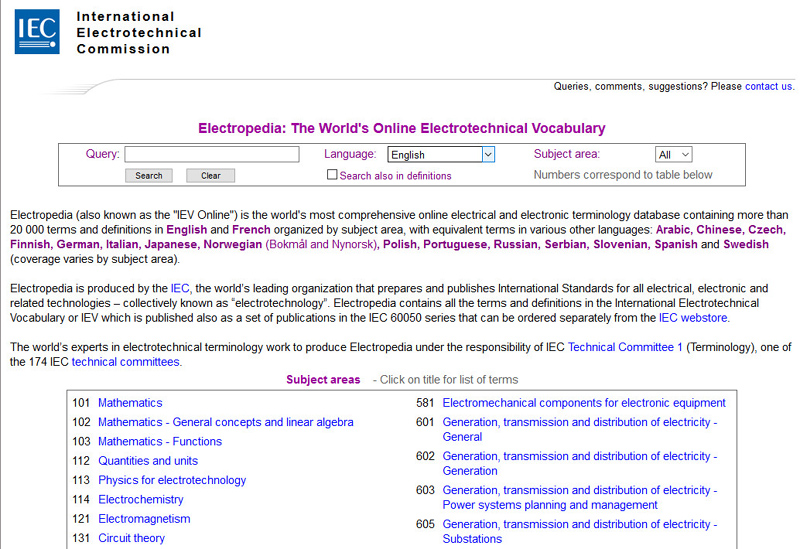Focus the Query input field
The width and height of the screenshot is (800, 549).
tap(212, 154)
